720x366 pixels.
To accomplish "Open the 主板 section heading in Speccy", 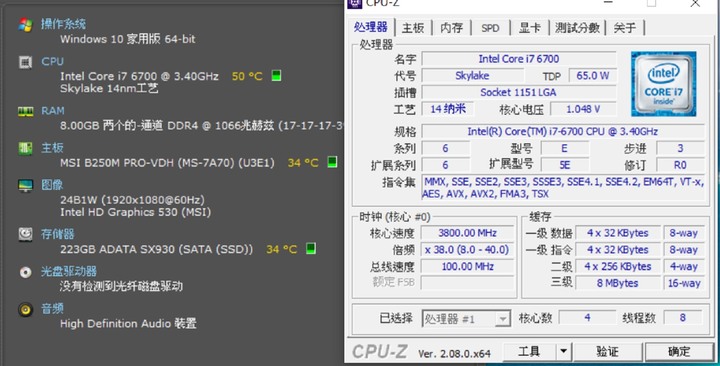I will tap(52, 148).
